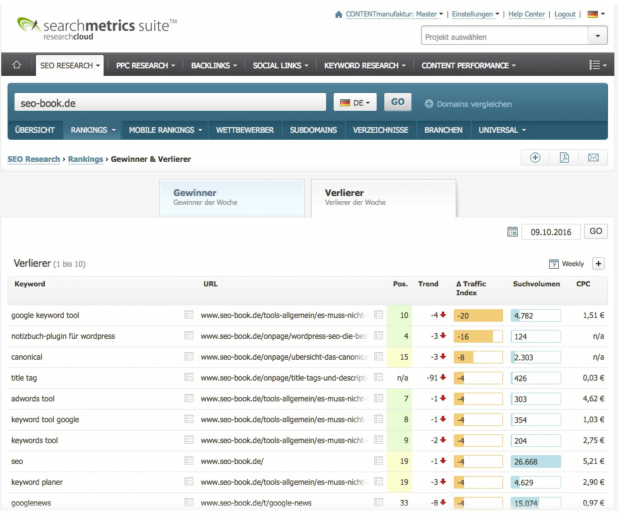The height and width of the screenshot is (517, 620).
Task: Click the searchmetrics suite logo
Action: [97, 28]
